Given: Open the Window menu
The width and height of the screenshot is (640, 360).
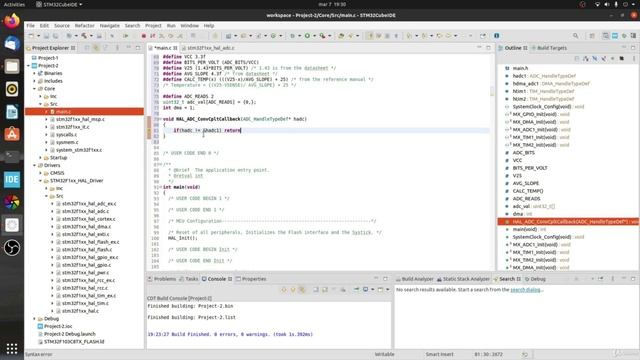Looking at the screenshot, I should point(189,25).
